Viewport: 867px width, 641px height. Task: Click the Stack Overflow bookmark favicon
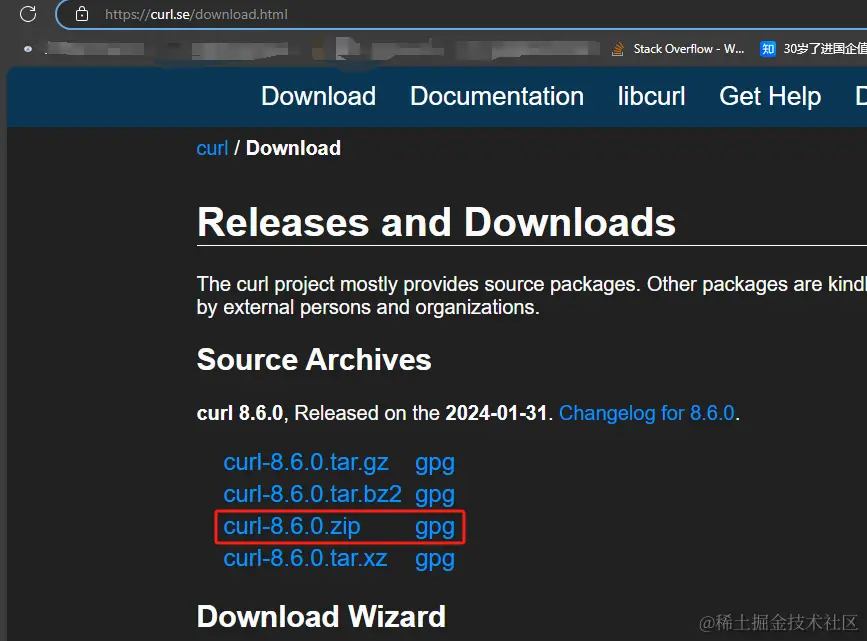pyautogui.click(x=618, y=49)
